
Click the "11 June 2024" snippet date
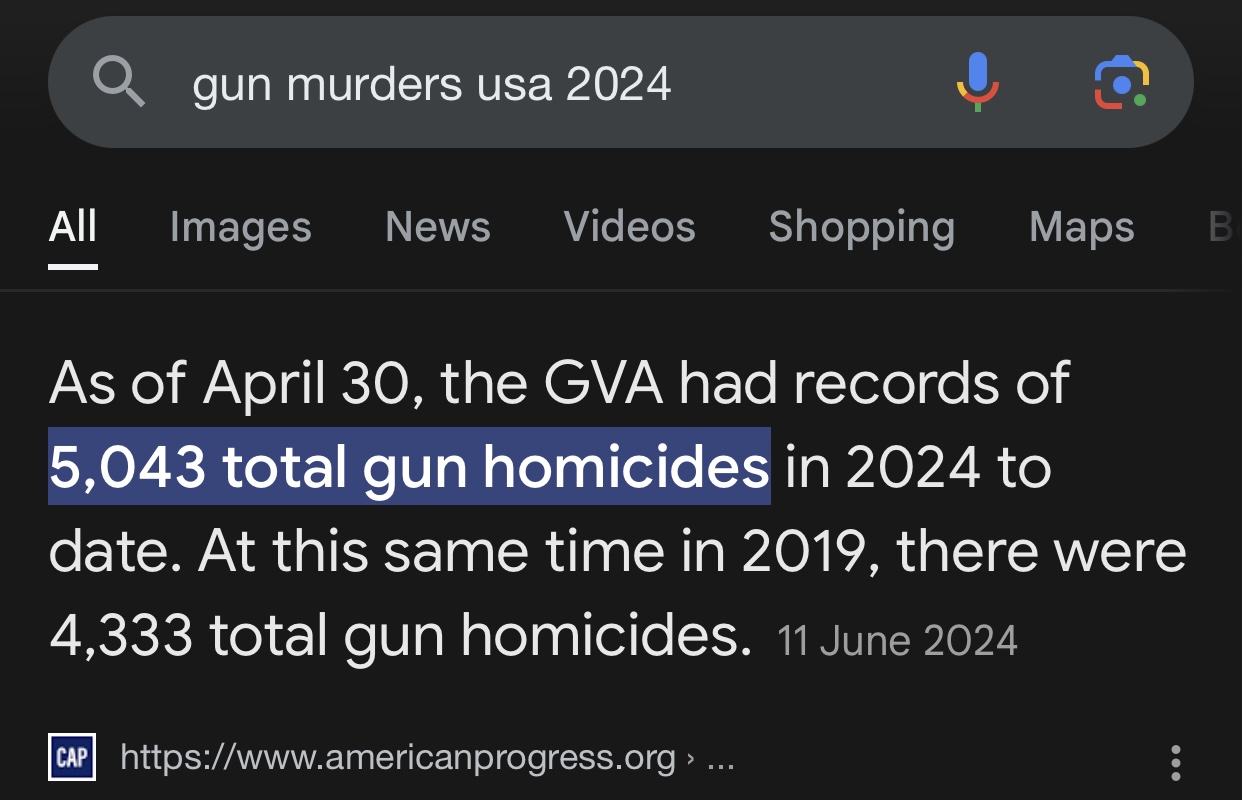point(897,641)
